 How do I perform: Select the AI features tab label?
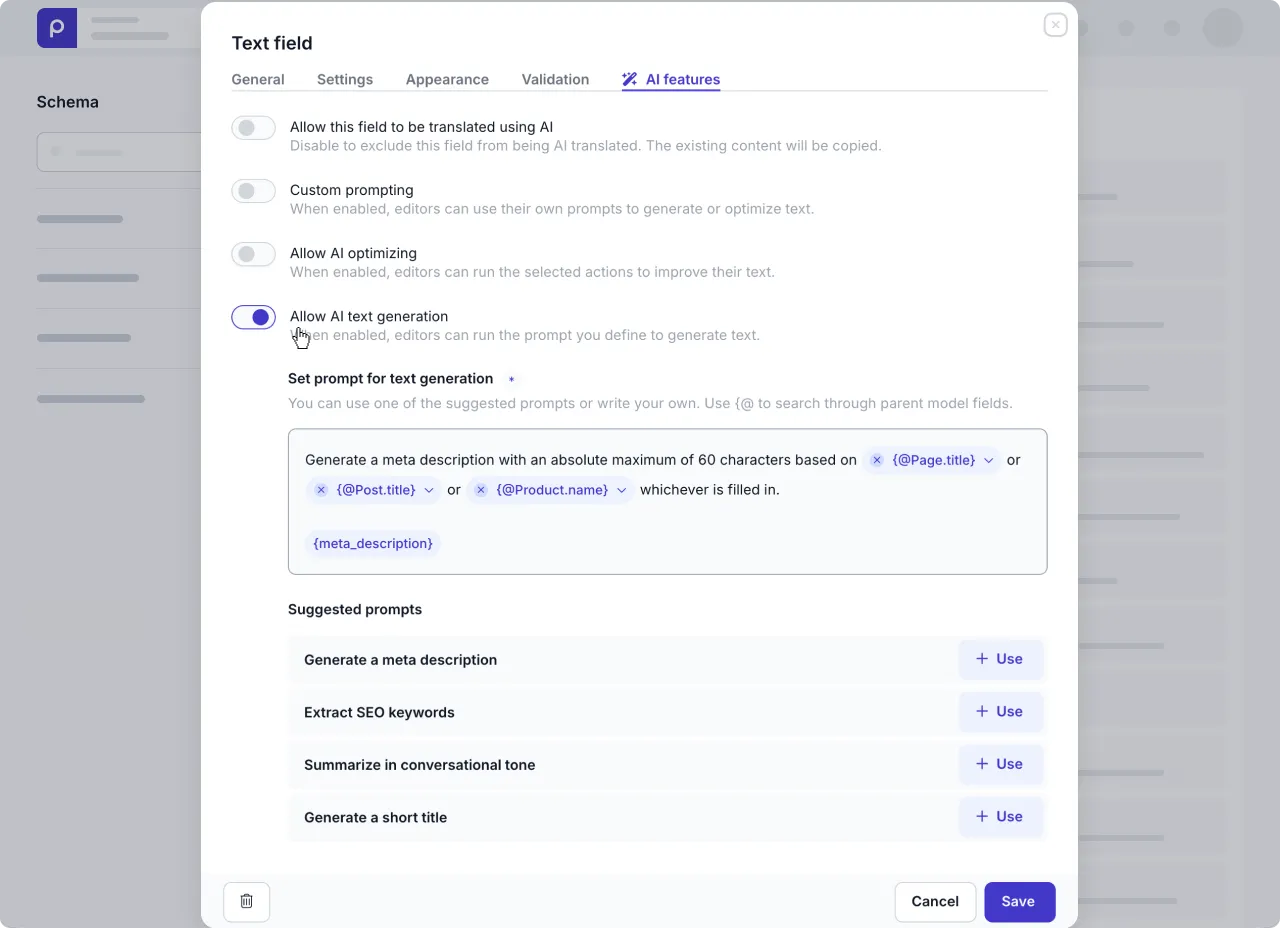pyautogui.click(x=683, y=79)
